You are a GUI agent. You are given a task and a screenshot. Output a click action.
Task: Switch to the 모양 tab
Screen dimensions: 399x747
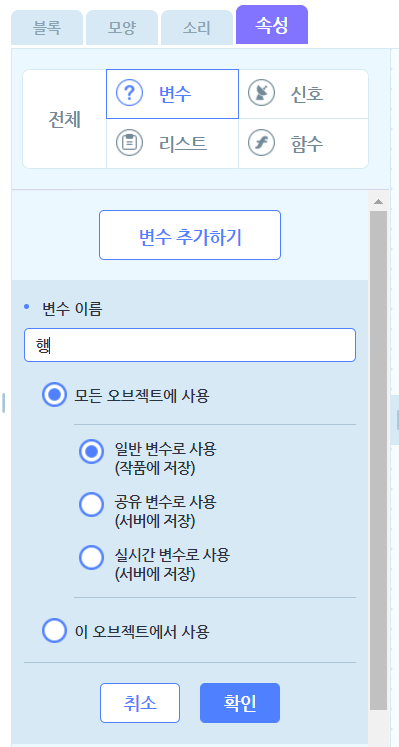(122, 28)
